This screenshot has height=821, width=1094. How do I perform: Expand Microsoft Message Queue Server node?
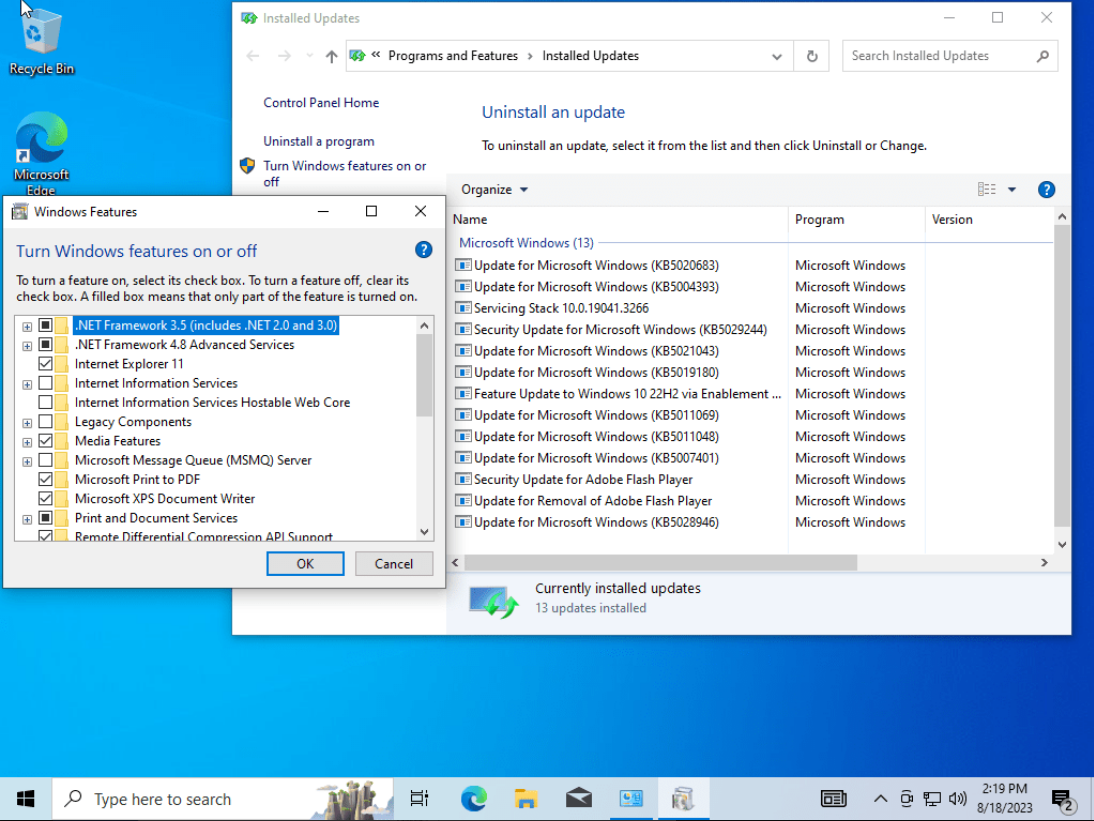tap(27, 462)
